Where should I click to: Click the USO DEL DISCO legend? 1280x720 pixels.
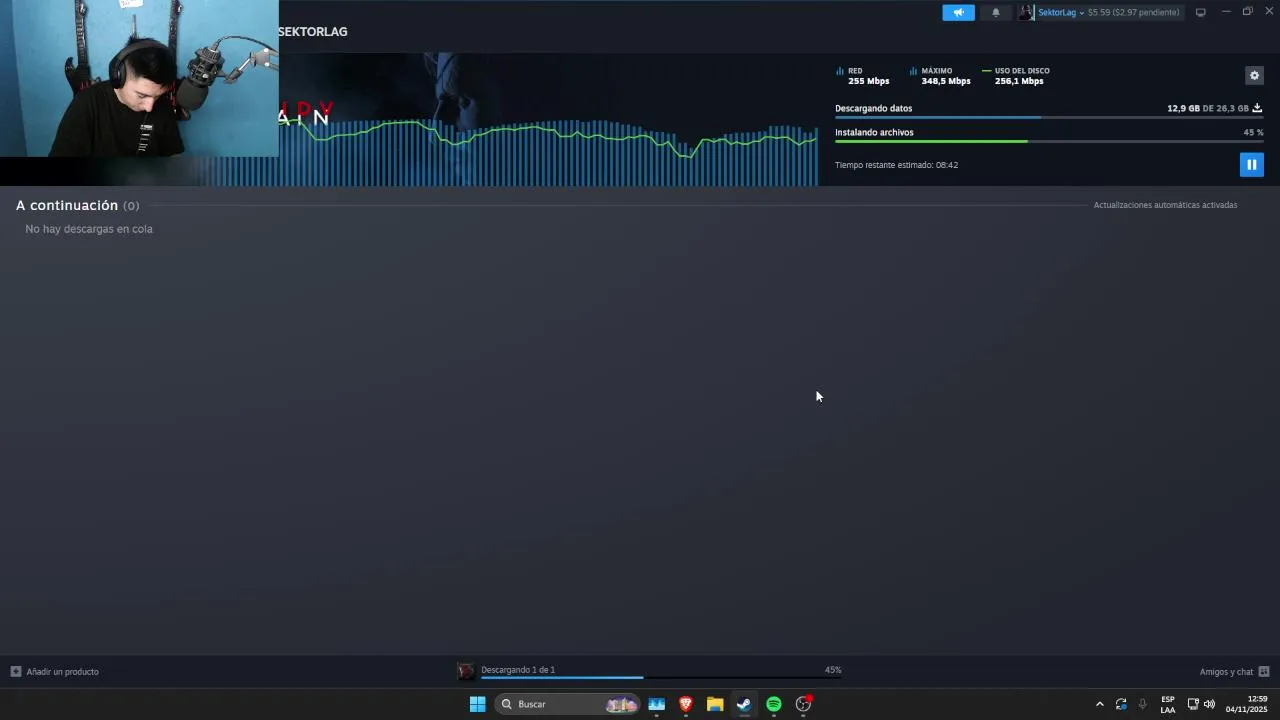coord(1015,76)
